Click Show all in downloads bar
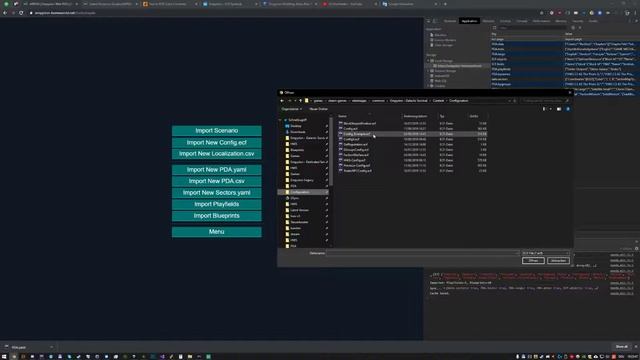The height and width of the screenshot is (360, 640). [622, 347]
